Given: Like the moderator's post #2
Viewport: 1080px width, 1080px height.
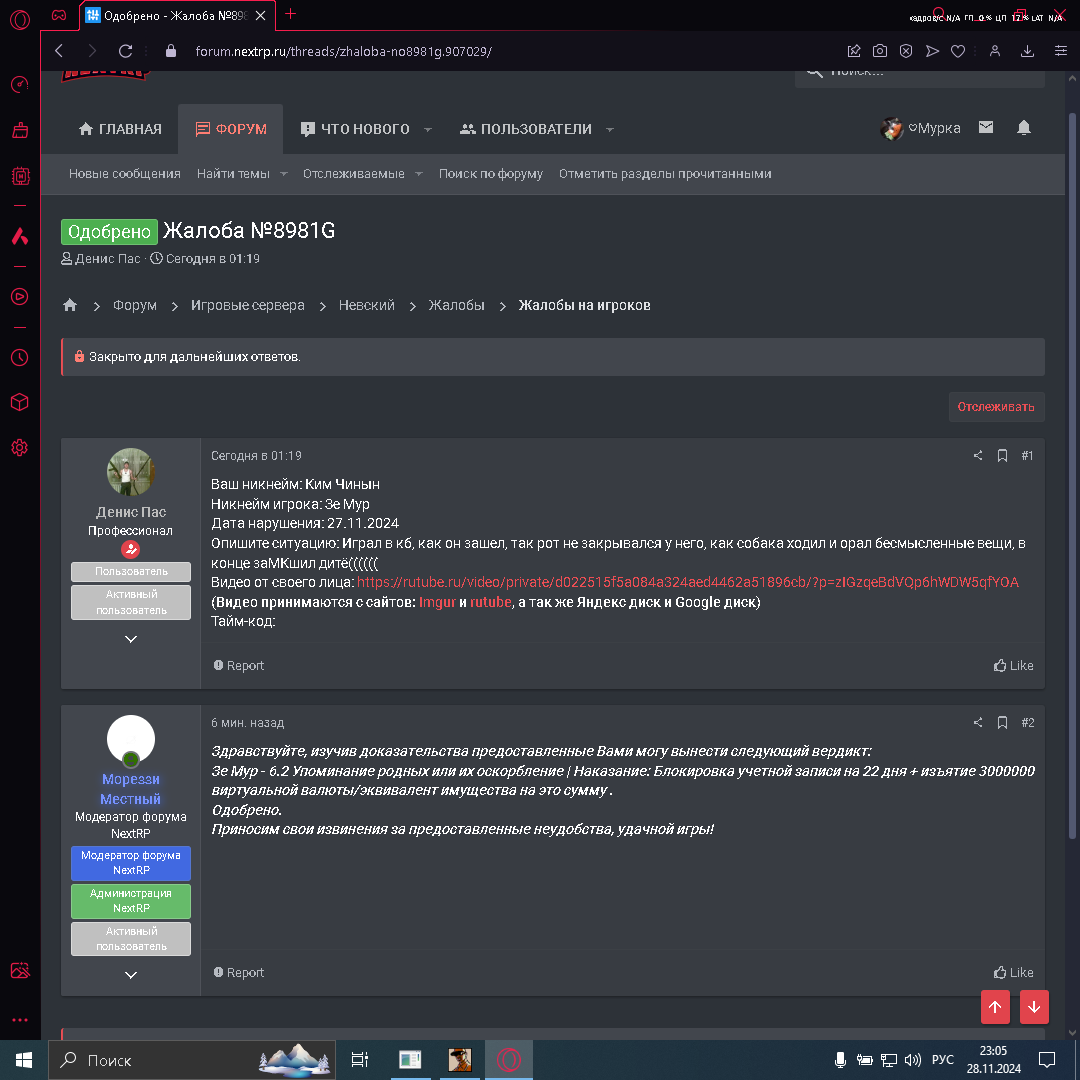Looking at the screenshot, I should point(1013,972).
